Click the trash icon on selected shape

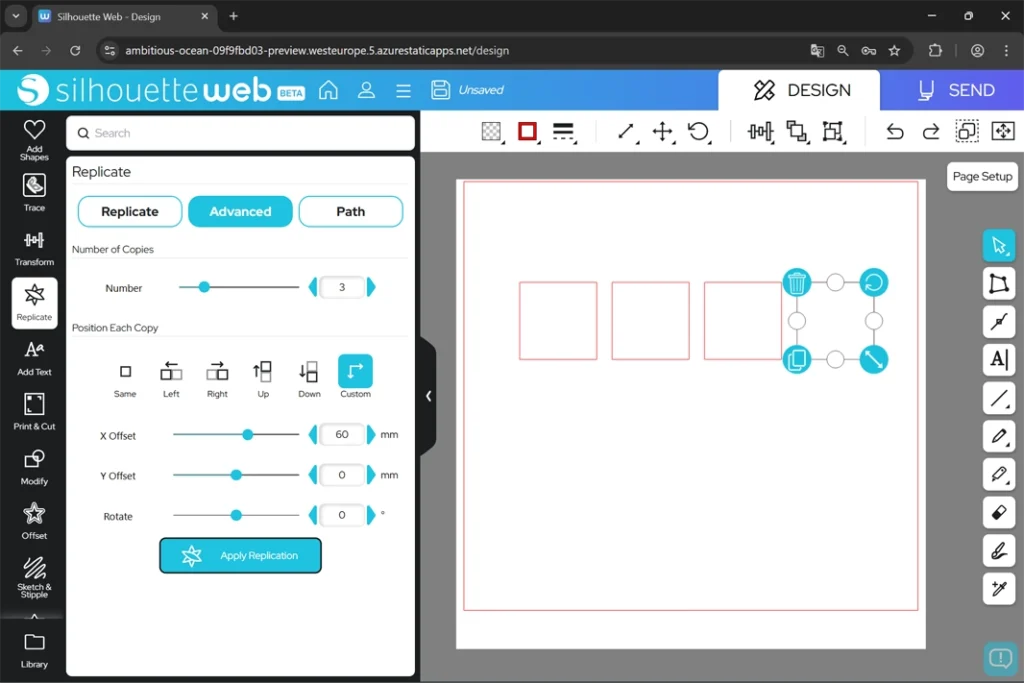point(796,283)
